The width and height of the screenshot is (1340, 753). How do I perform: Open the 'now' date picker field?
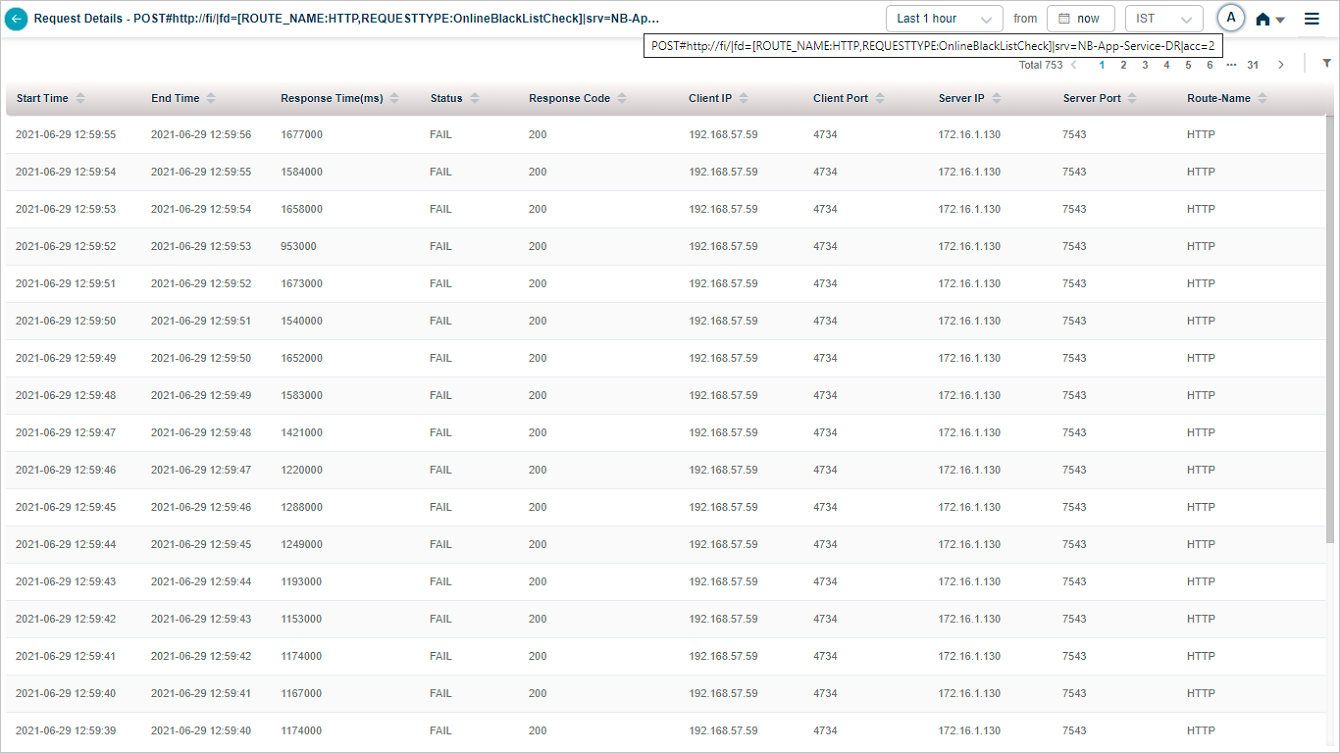pyautogui.click(x=1080, y=19)
